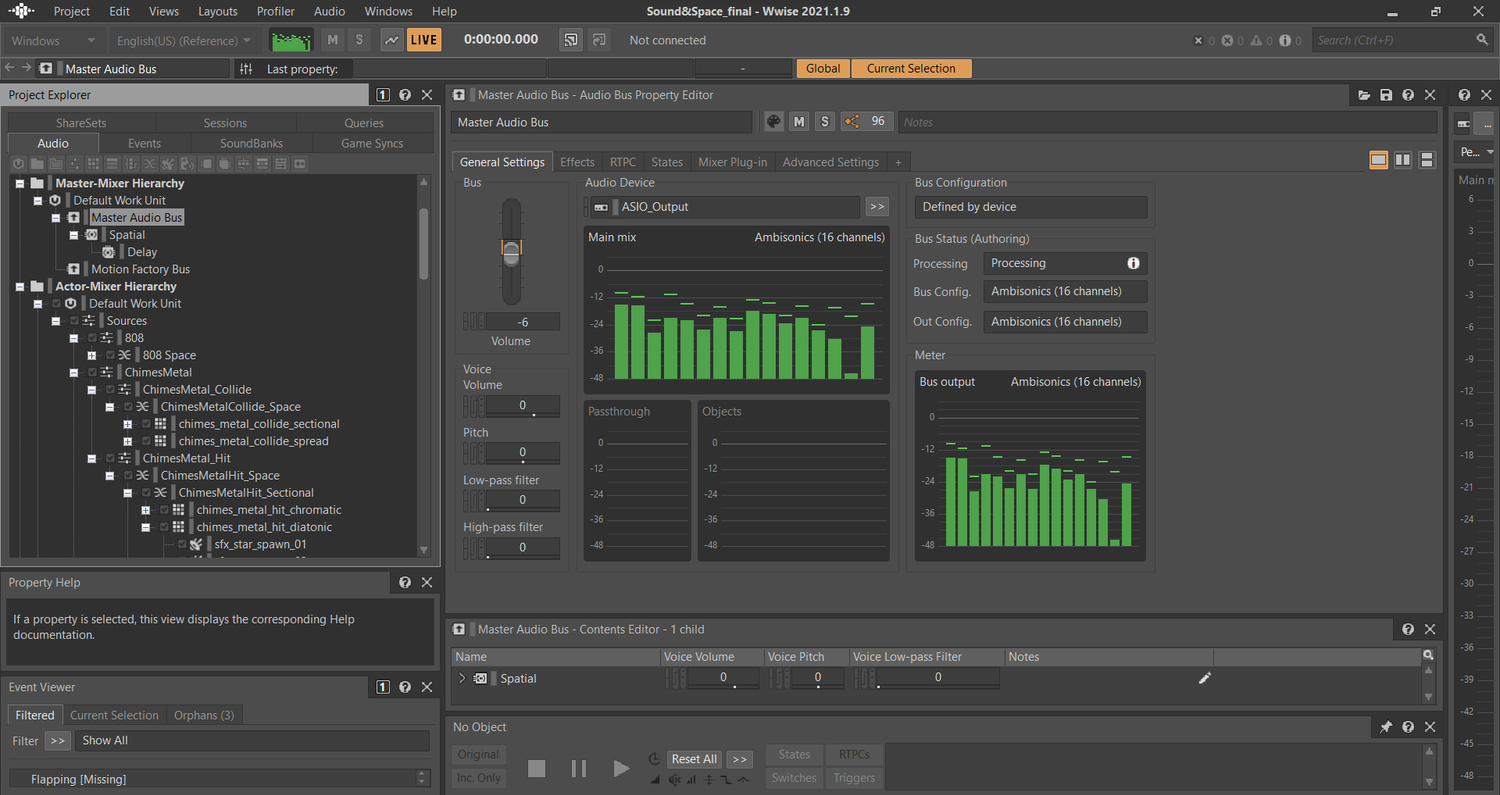Viewport: 1500px width, 795px height.
Task: Toggle global Solo in the top toolbar
Action: (359, 40)
